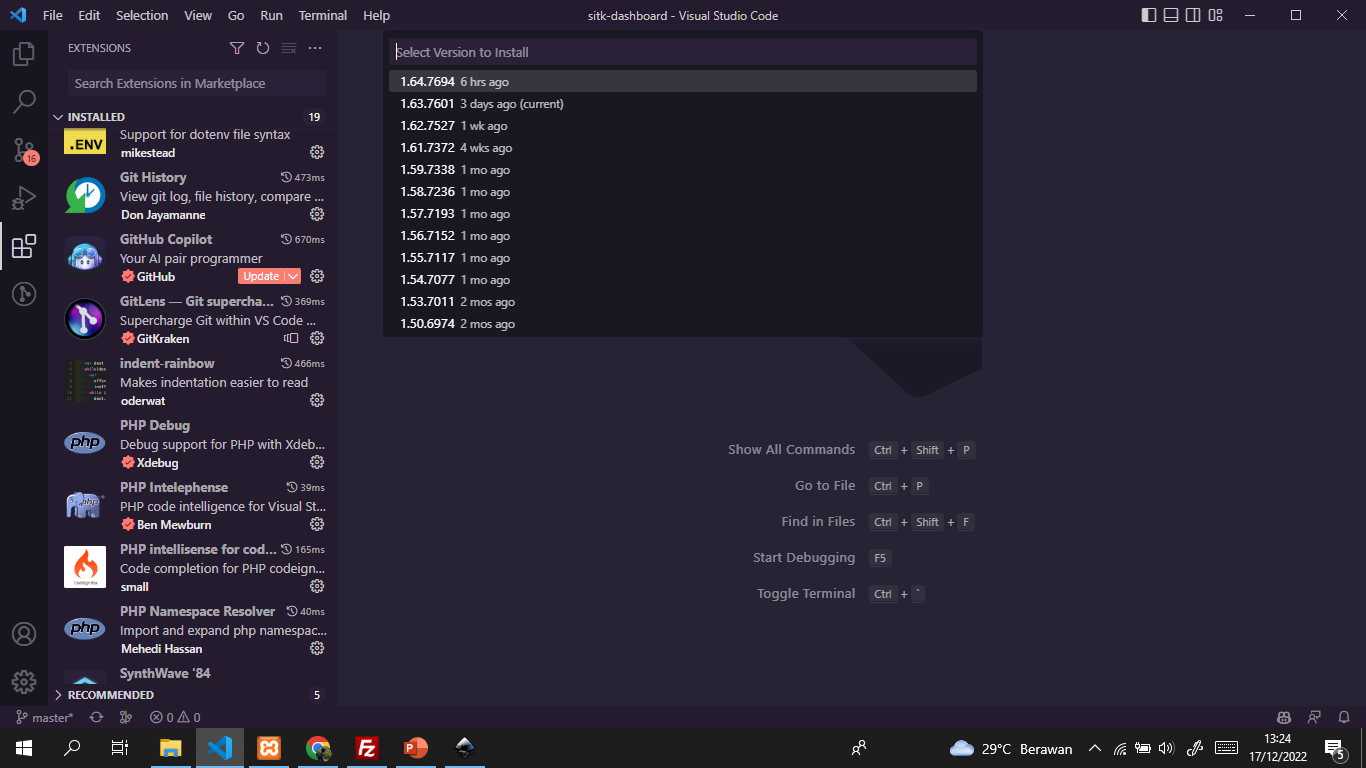
Task: Open Manage gear for Git History extension
Action: pyautogui.click(x=317, y=214)
